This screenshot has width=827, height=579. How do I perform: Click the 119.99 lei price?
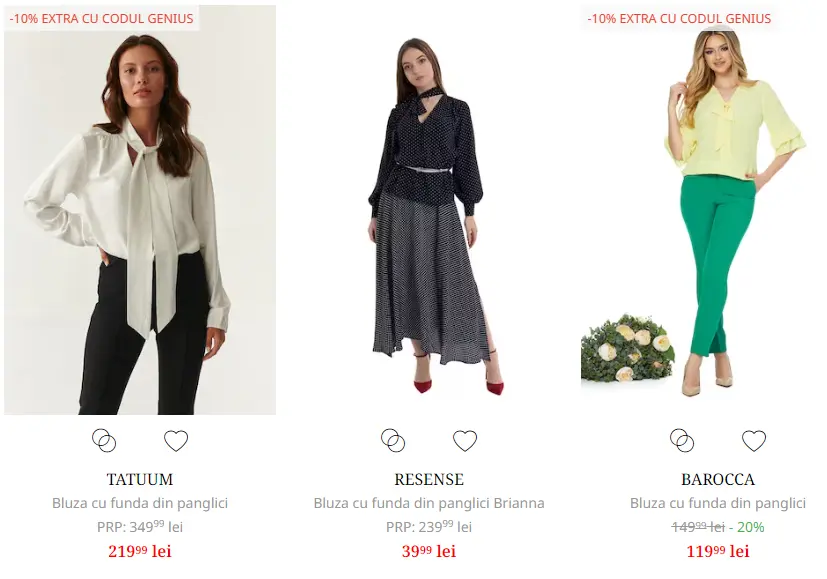point(718,551)
